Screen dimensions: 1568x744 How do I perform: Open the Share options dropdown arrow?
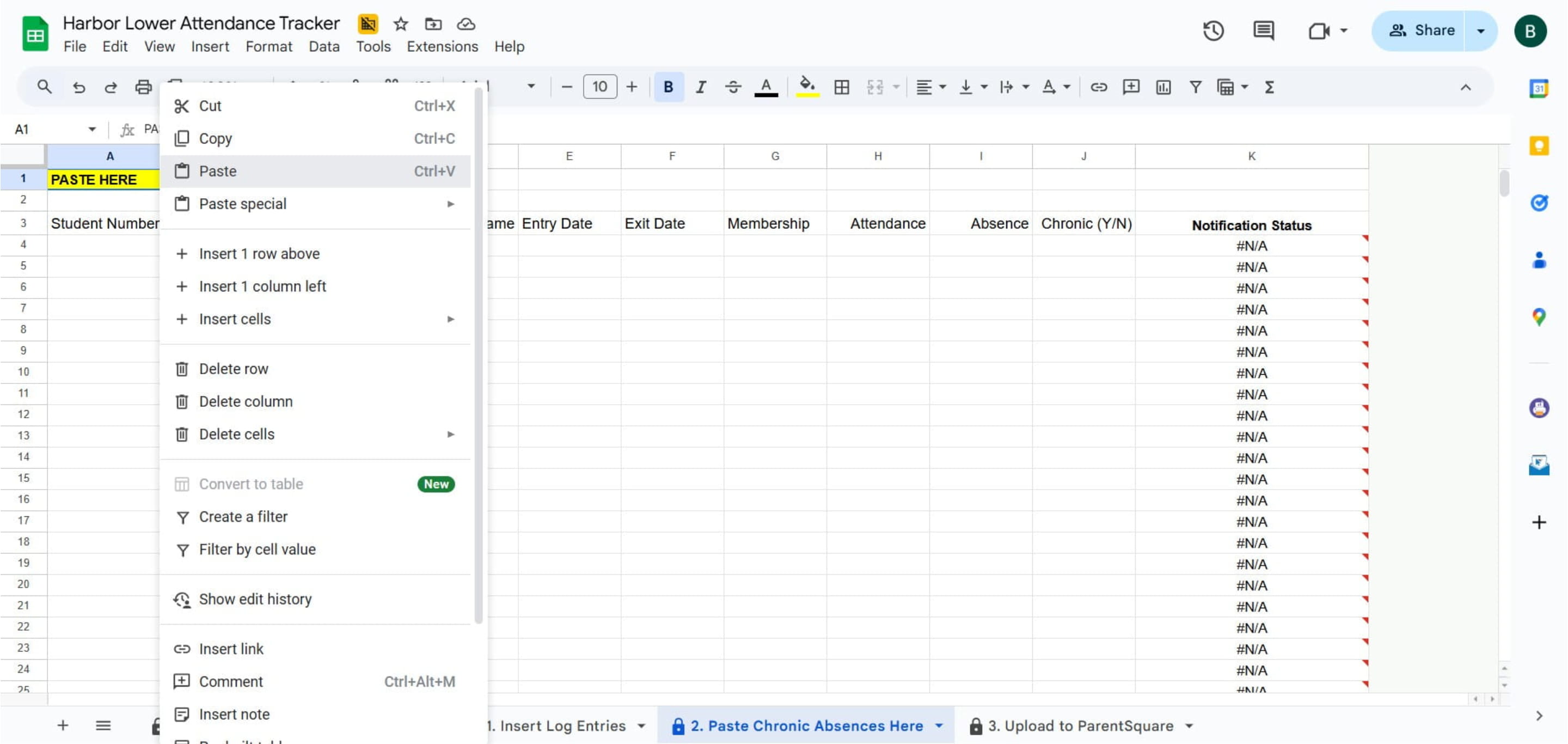[x=1480, y=31]
